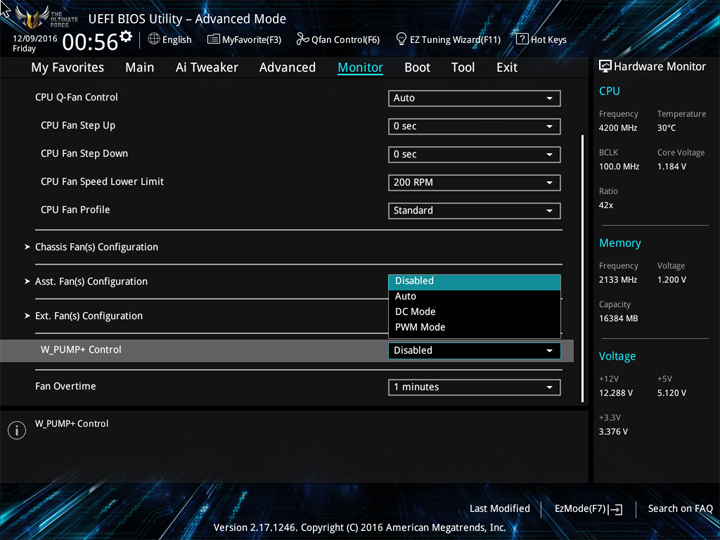The width and height of the screenshot is (720, 540).
Task: Click the CPU Q-Fan Control label
Action: tap(76, 97)
